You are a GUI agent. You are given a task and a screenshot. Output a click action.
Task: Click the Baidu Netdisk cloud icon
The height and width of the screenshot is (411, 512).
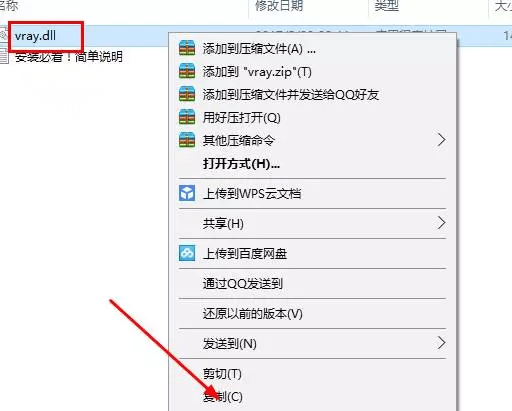[x=187, y=253]
